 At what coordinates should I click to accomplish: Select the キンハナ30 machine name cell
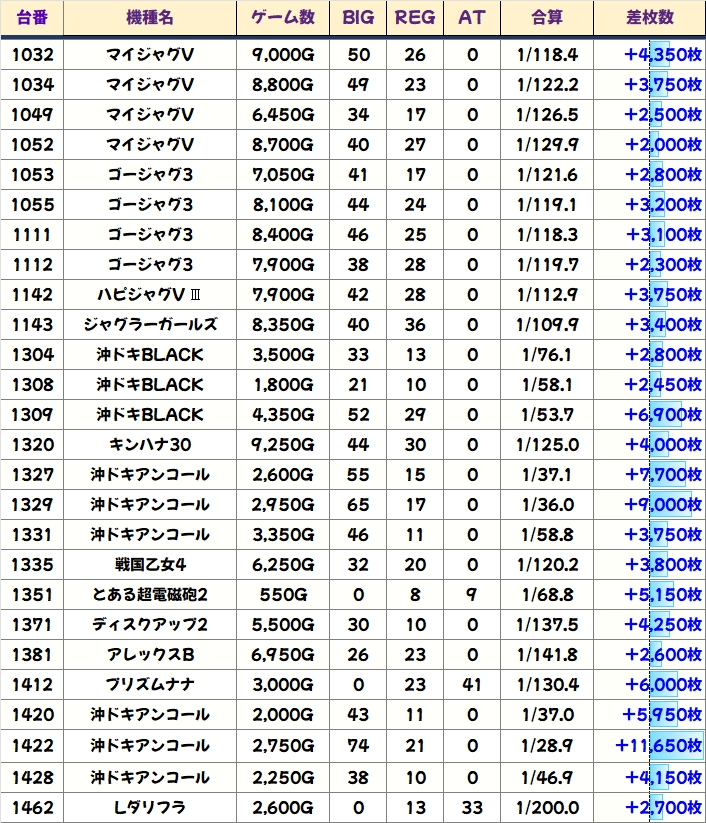click(150, 445)
